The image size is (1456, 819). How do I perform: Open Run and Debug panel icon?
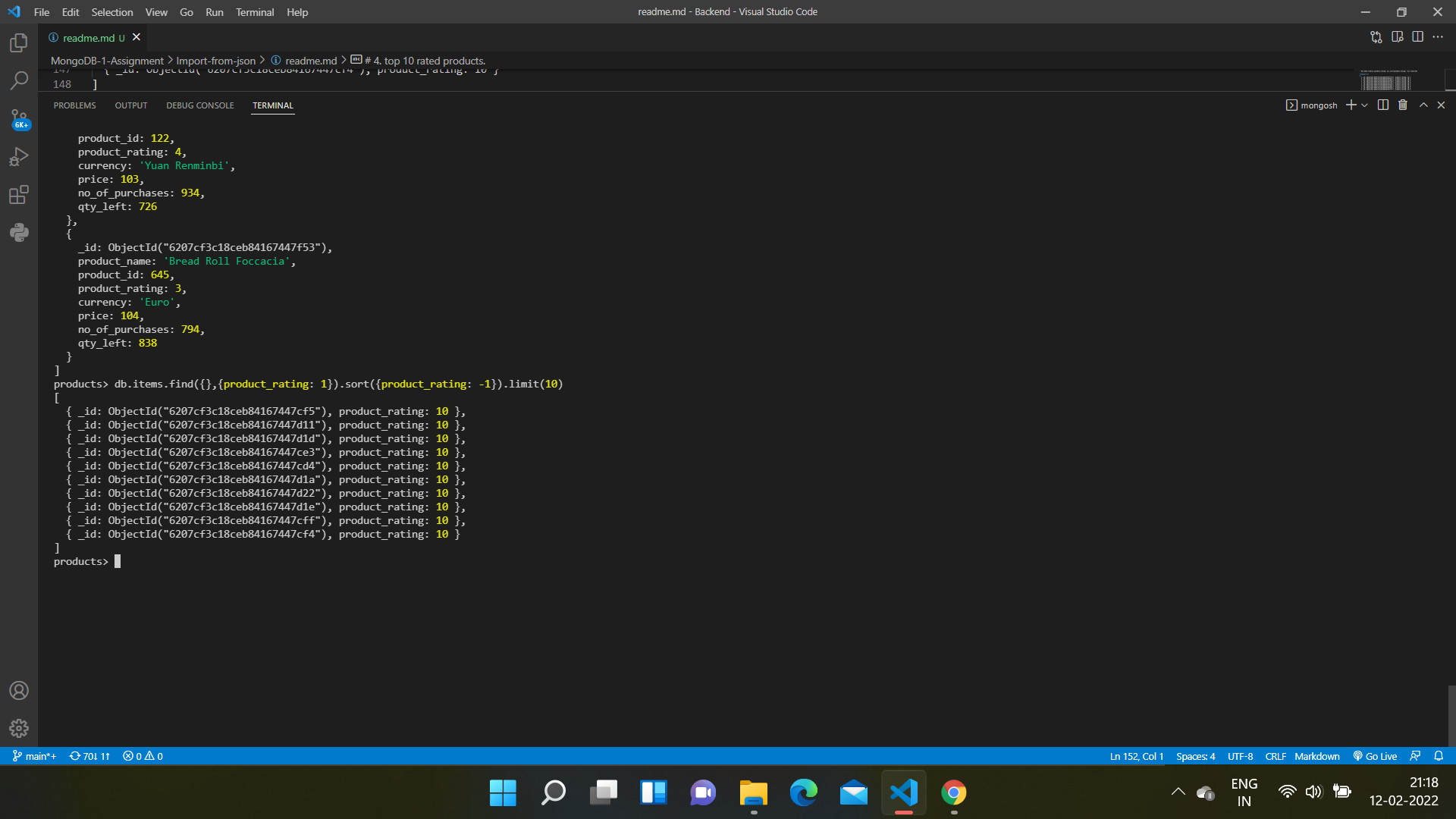(18, 156)
